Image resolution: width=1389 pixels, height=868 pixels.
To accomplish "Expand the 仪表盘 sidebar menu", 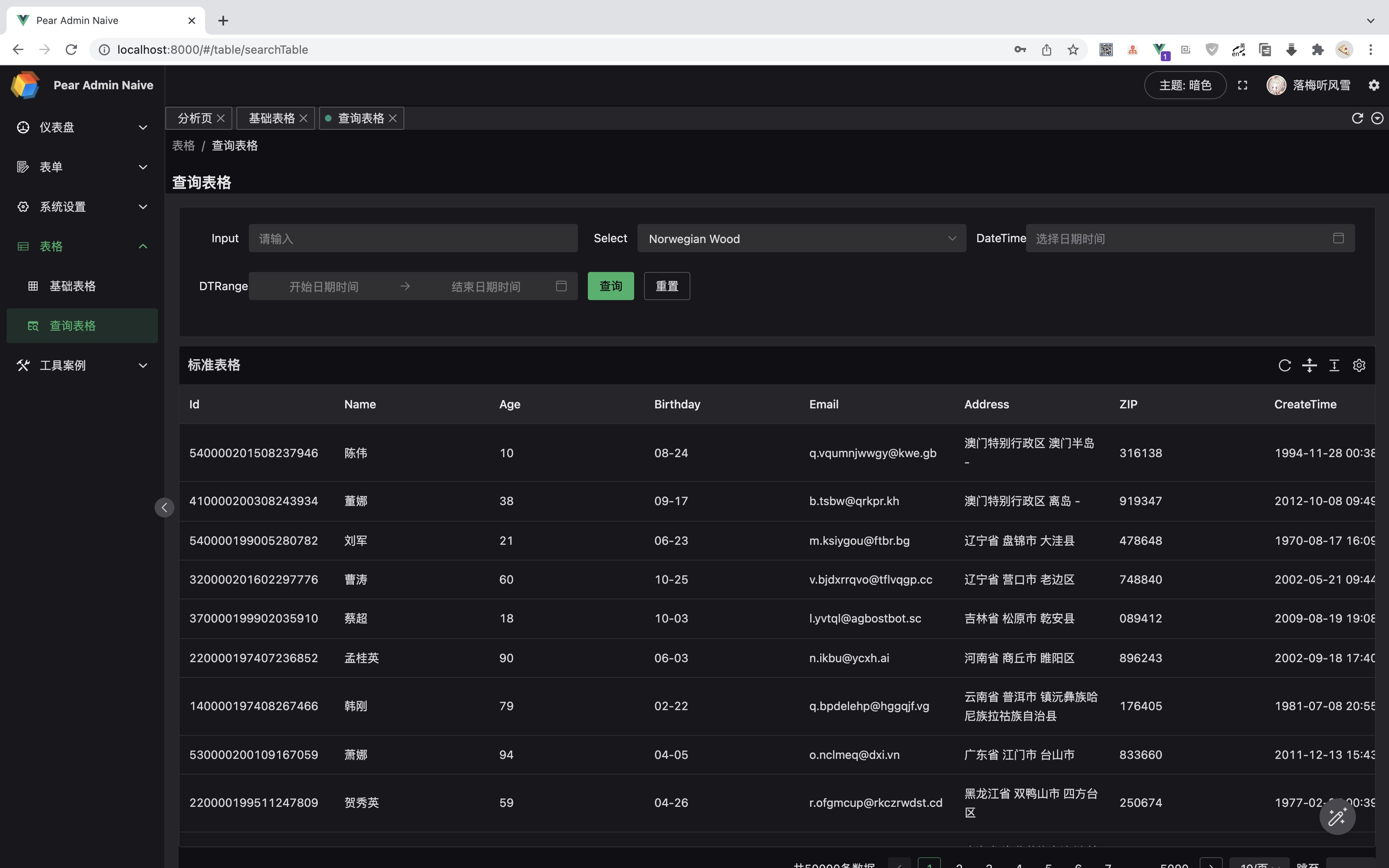I will tap(82, 127).
